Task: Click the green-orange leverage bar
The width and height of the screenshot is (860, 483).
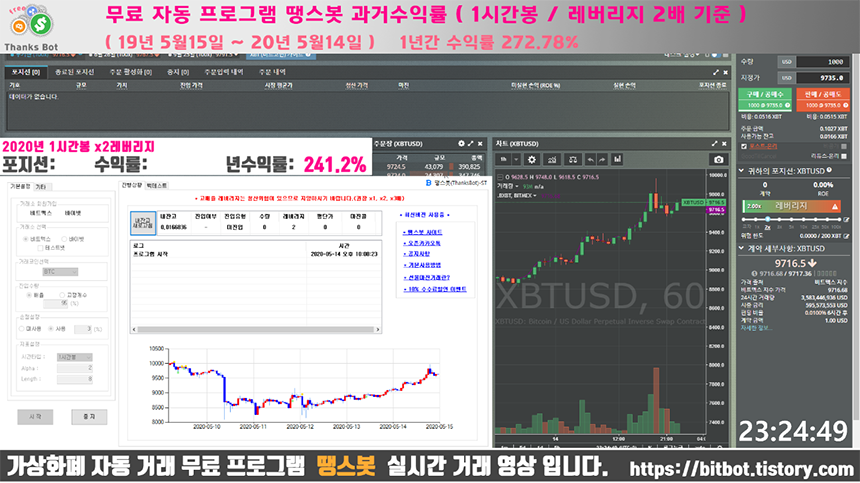Action: point(791,207)
